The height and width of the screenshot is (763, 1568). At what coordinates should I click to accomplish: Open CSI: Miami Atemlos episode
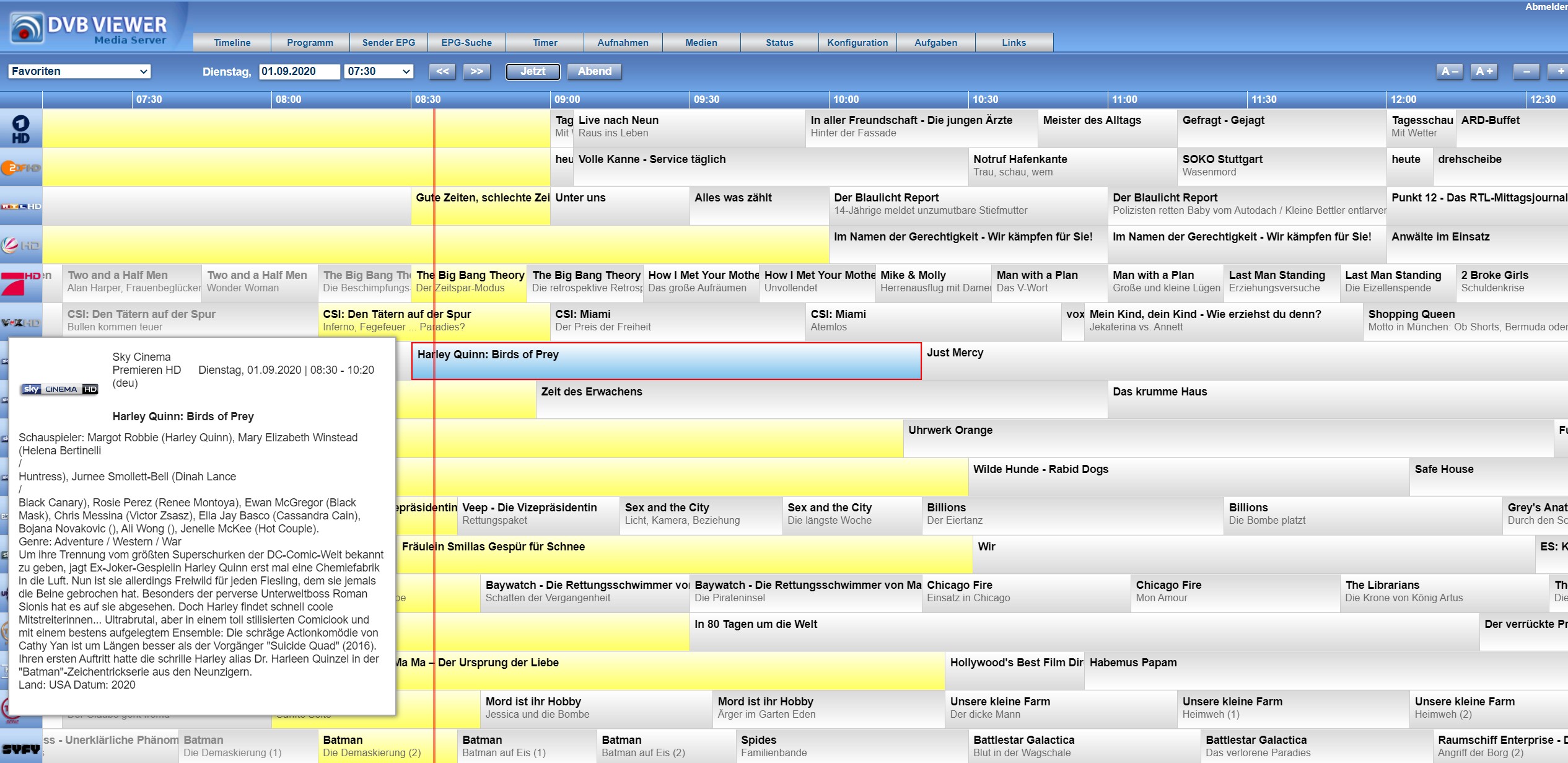coord(933,322)
